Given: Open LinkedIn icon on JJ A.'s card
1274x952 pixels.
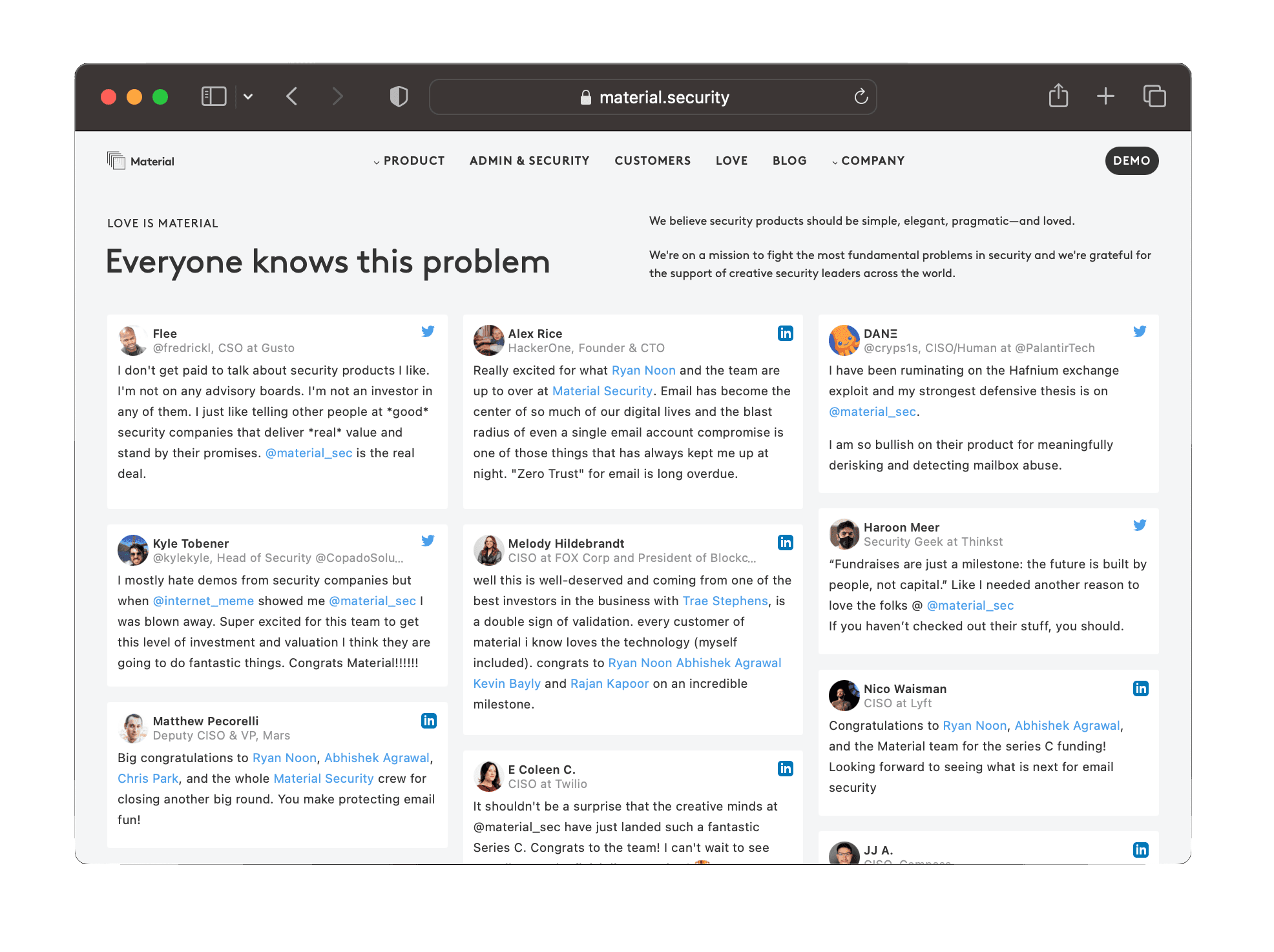Looking at the screenshot, I should pyautogui.click(x=1141, y=850).
